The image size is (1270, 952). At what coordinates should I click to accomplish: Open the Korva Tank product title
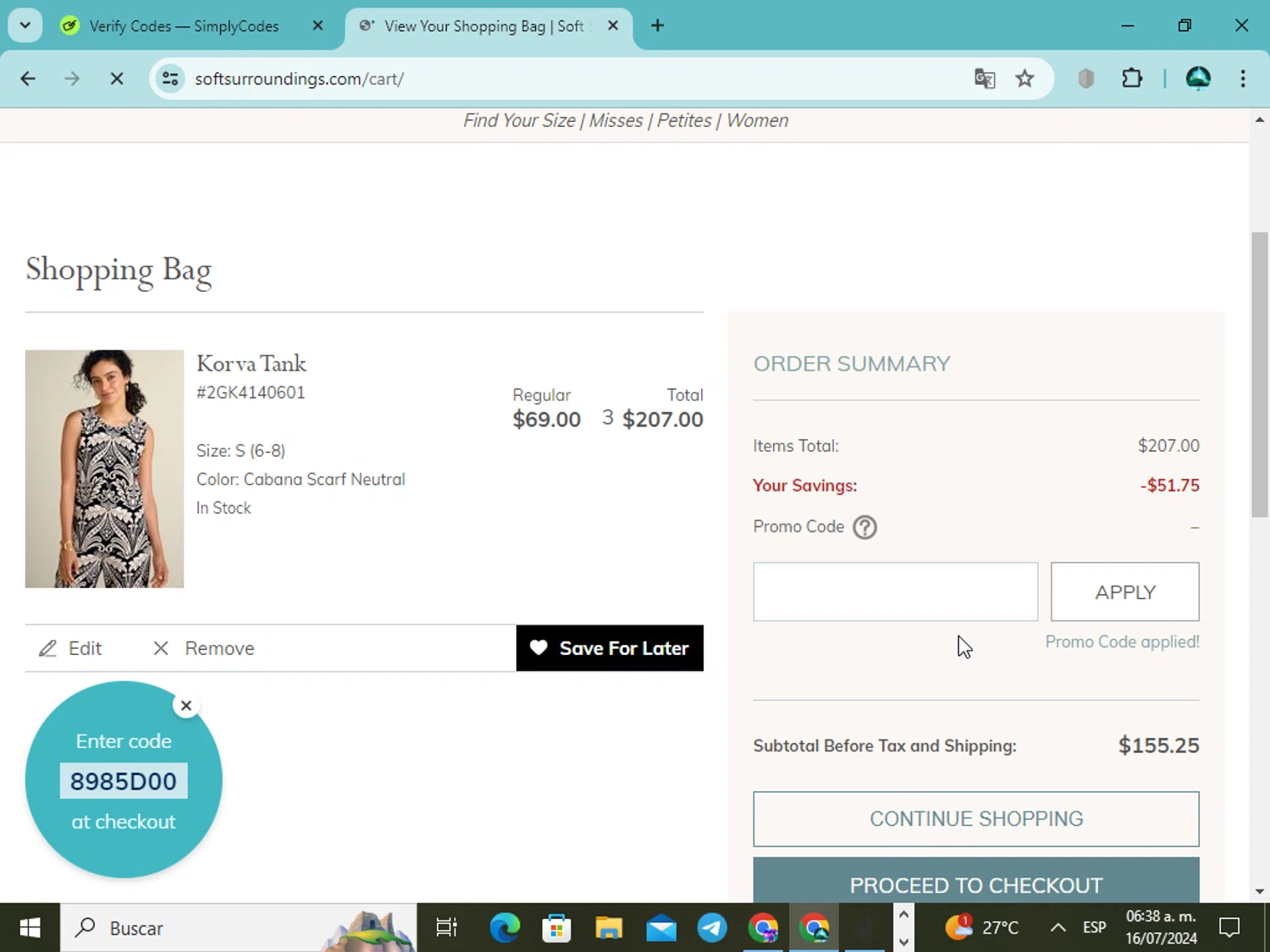(251, 364)
